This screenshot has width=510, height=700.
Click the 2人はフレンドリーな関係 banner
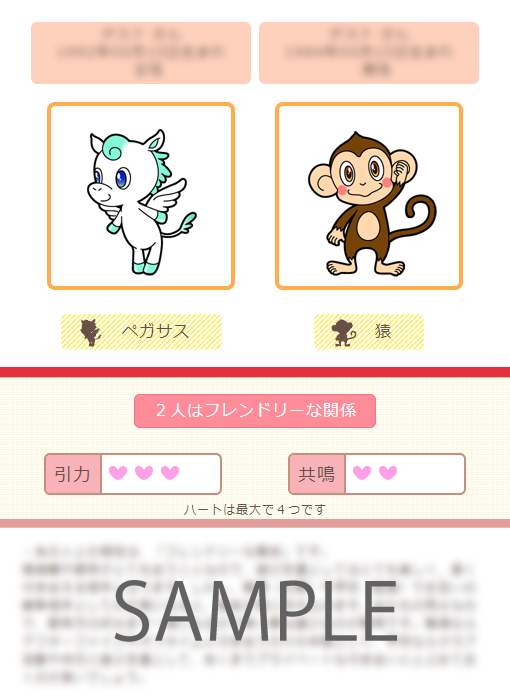click(255, 411)
